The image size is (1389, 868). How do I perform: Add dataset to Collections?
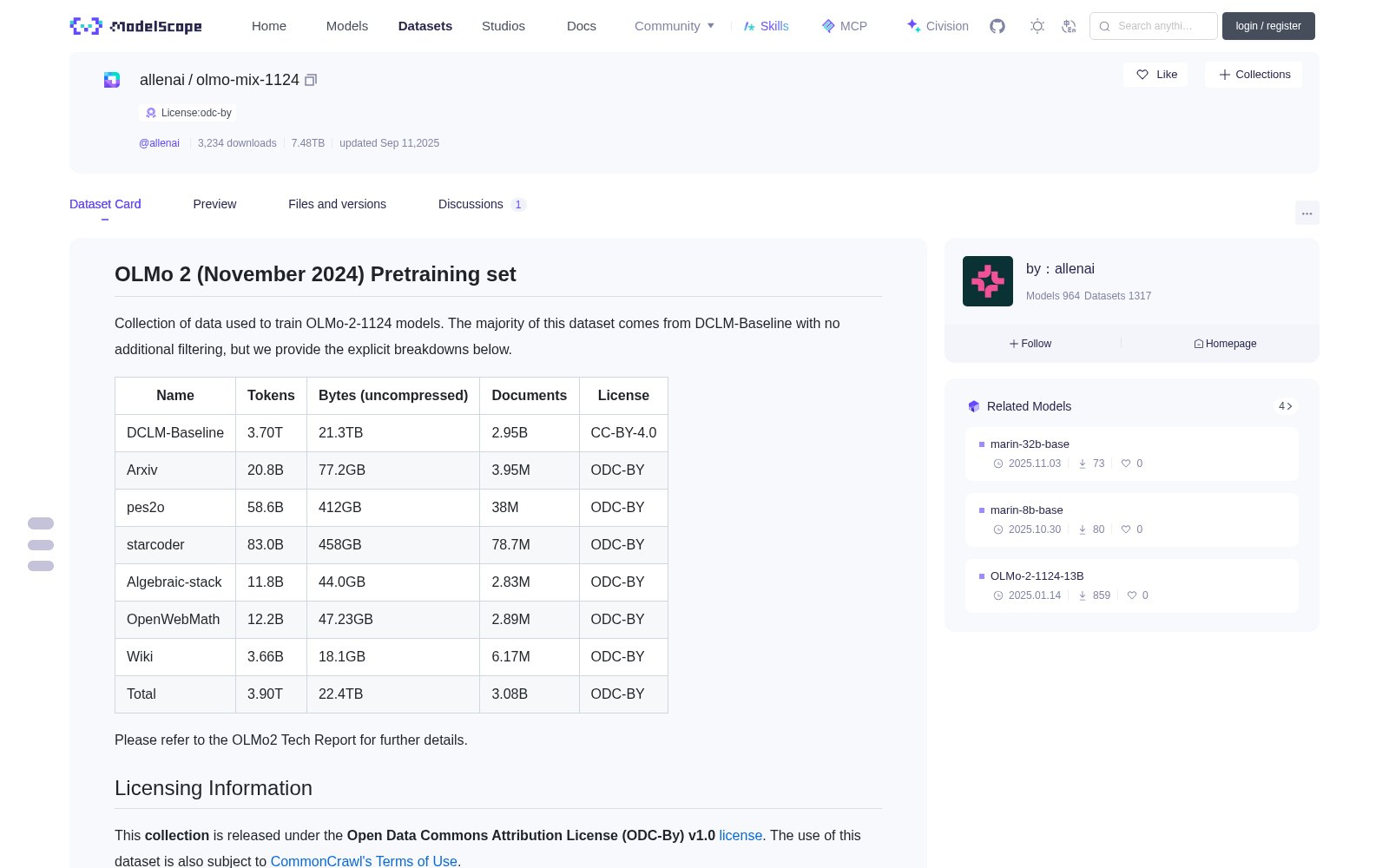pyautogui.click(x=1254, y=75)
